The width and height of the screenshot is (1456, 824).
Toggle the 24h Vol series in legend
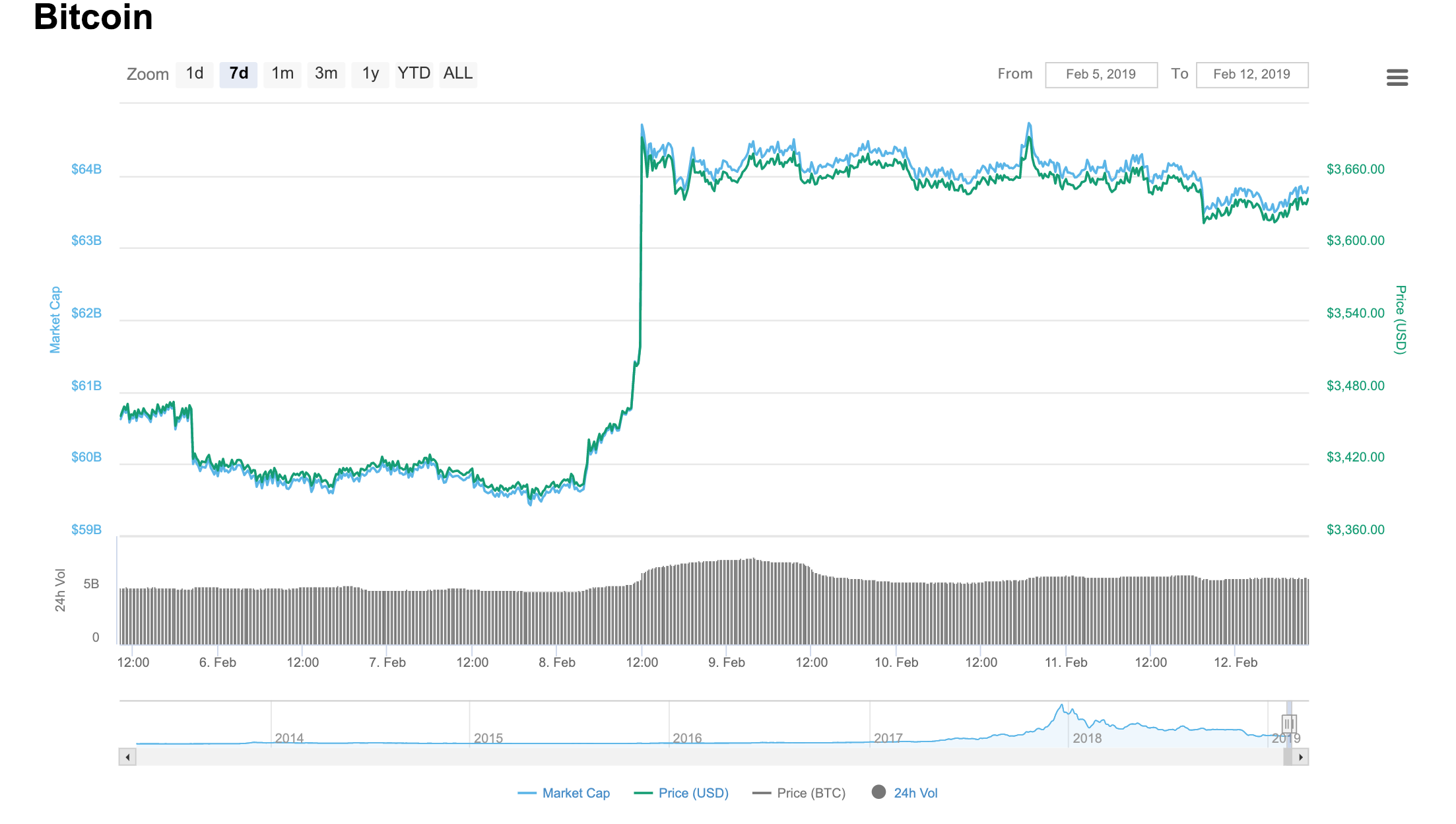tap(905, 793)
